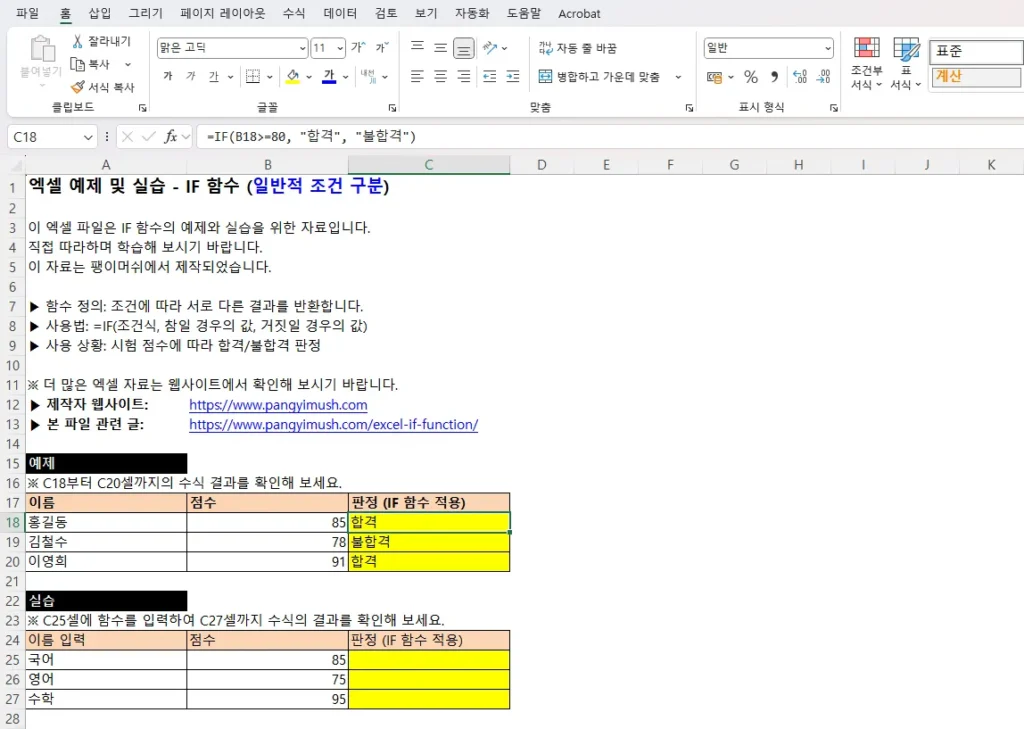Select the Format Painter (서식 복사) brush
1024x729 pixels.
[x=103, y=87]
